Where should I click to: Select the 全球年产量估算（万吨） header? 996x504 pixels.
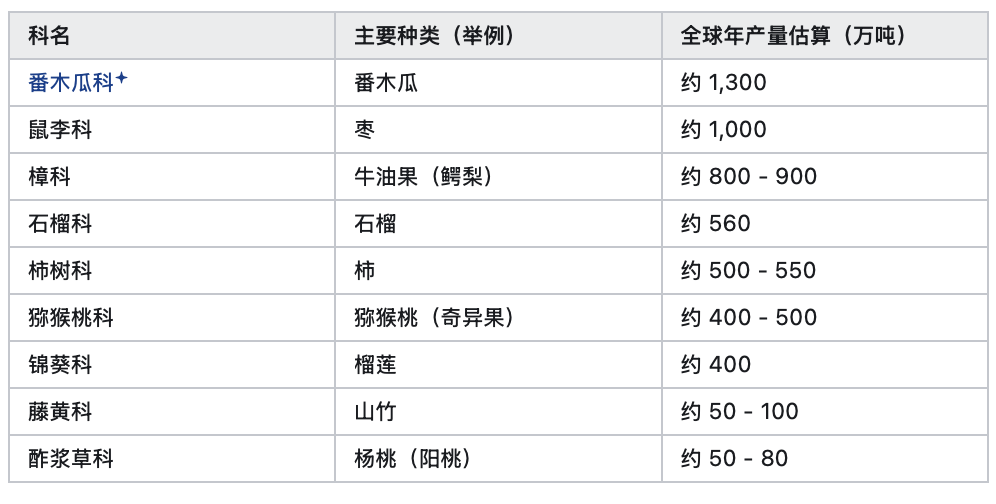pyautogui.click(x=825, y=36)
